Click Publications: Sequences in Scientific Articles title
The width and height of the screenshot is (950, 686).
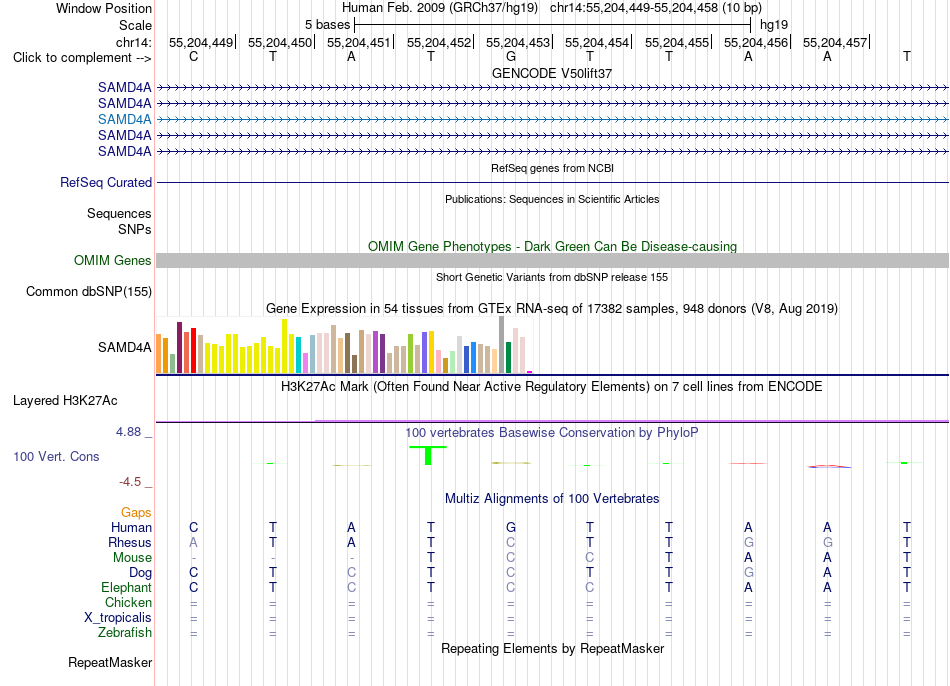pyautogui.click(x=552, y=199)
